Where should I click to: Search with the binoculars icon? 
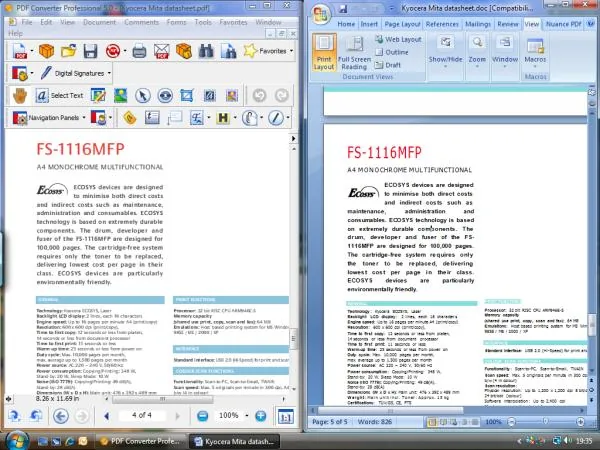206,51
